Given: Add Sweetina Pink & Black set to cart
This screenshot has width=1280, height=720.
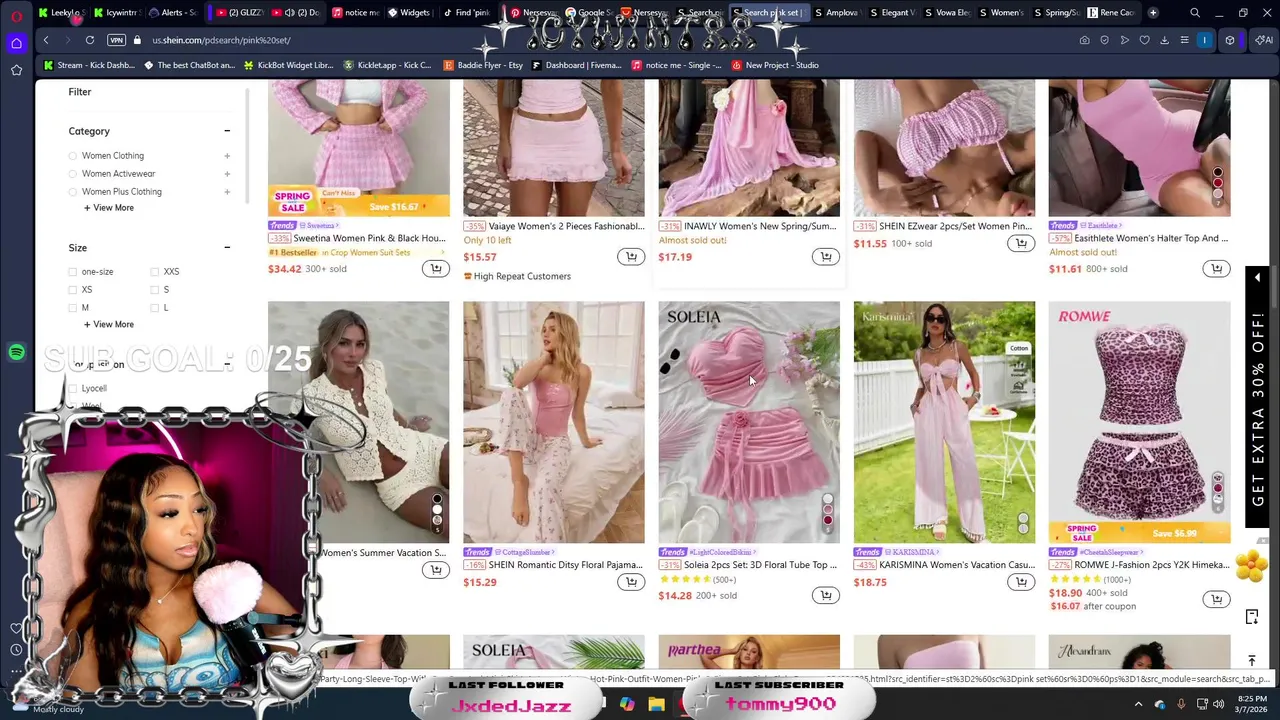Looking at the screenshot, I should [x=435, y=269].
